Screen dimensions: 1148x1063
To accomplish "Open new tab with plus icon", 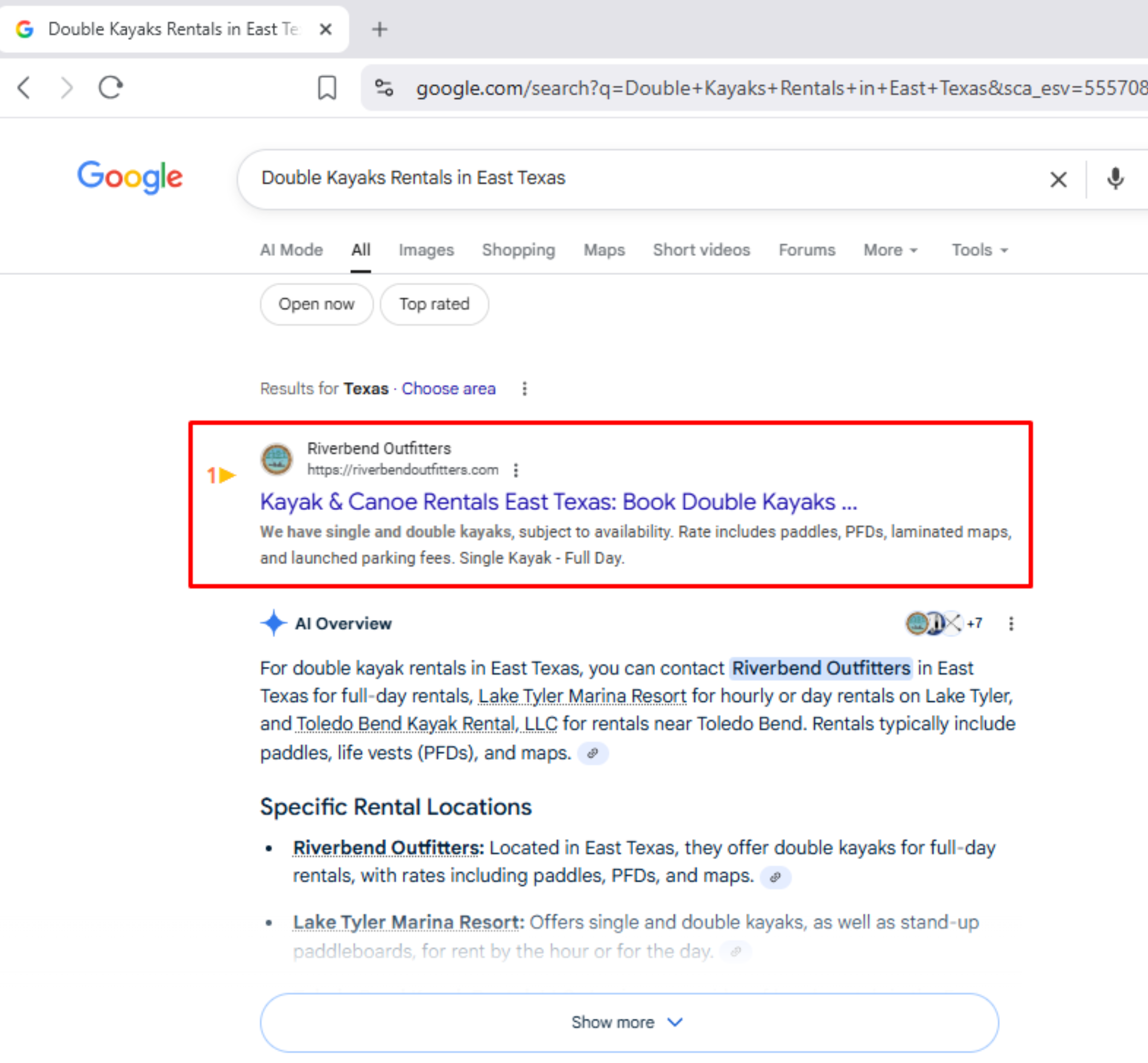I will coord(379,29).
